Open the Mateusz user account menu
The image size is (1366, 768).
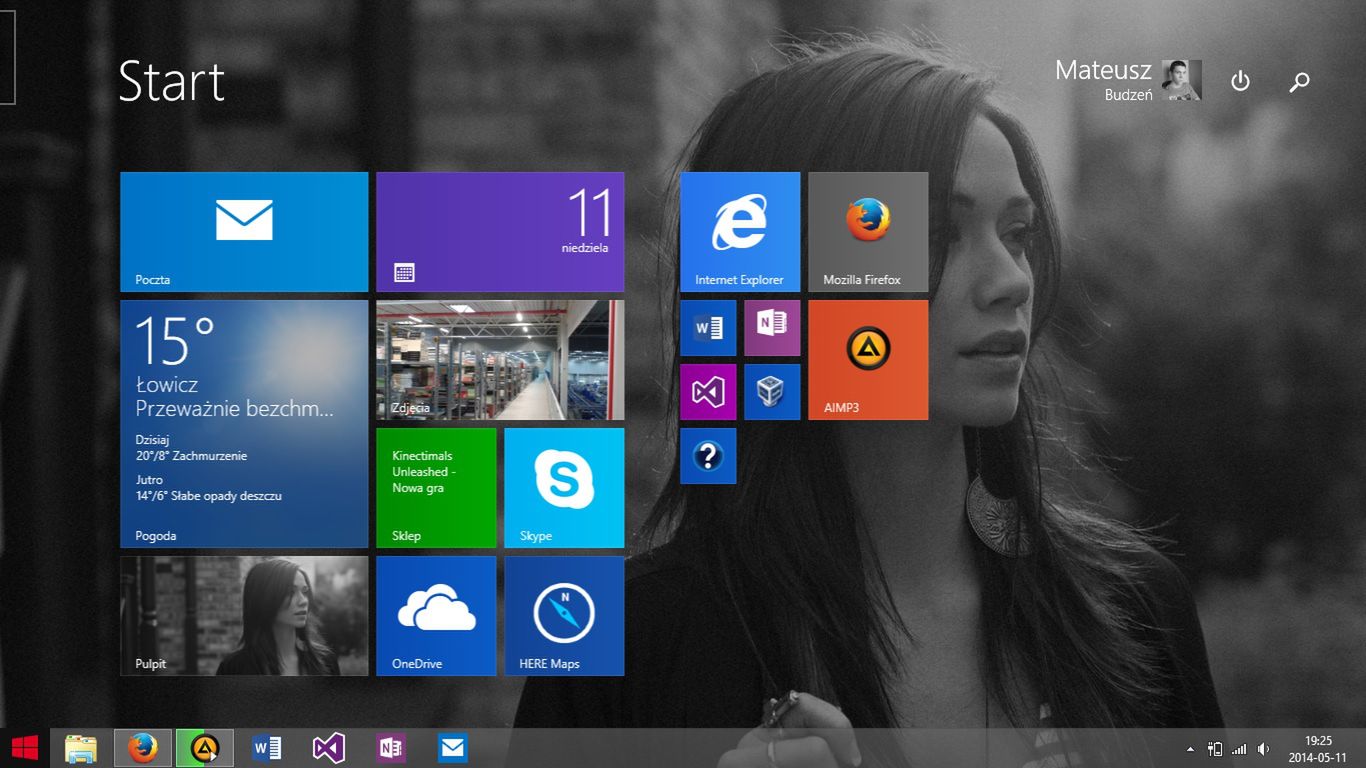[1127, 80]
